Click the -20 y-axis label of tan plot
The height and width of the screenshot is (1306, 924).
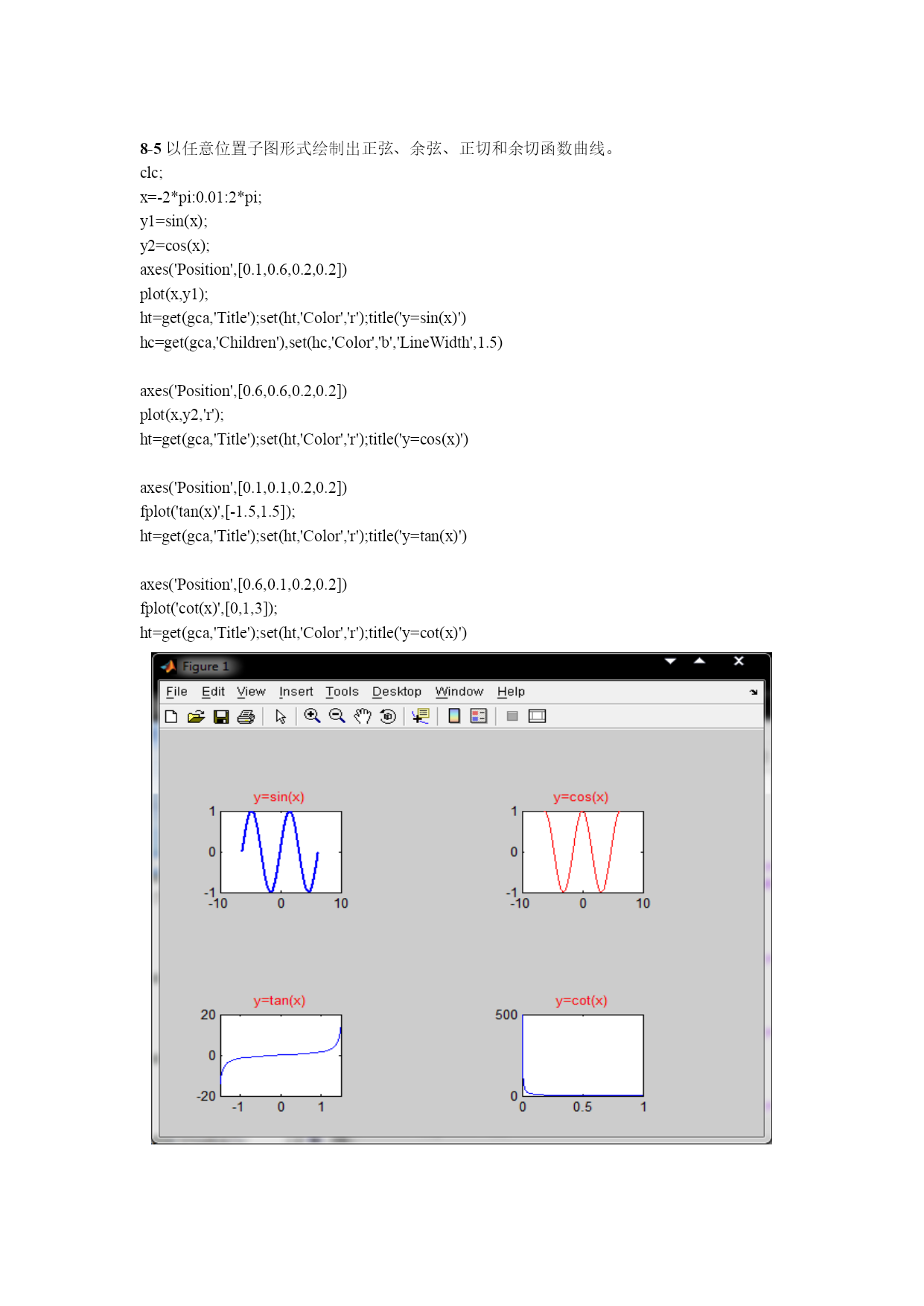pyautogui.click(x=206, y=1096)
